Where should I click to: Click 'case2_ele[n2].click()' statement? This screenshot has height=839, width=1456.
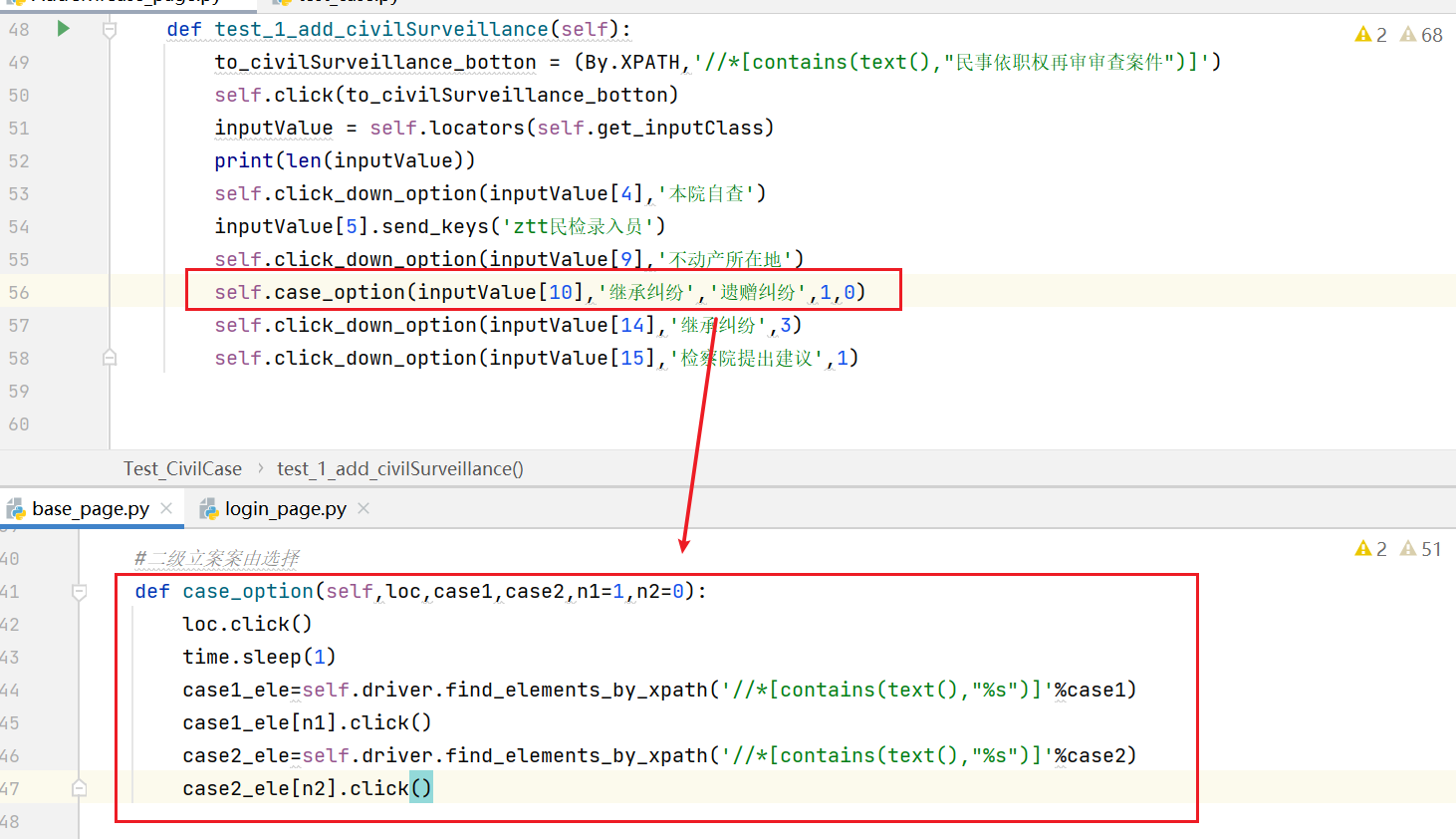tap(307, 788)
